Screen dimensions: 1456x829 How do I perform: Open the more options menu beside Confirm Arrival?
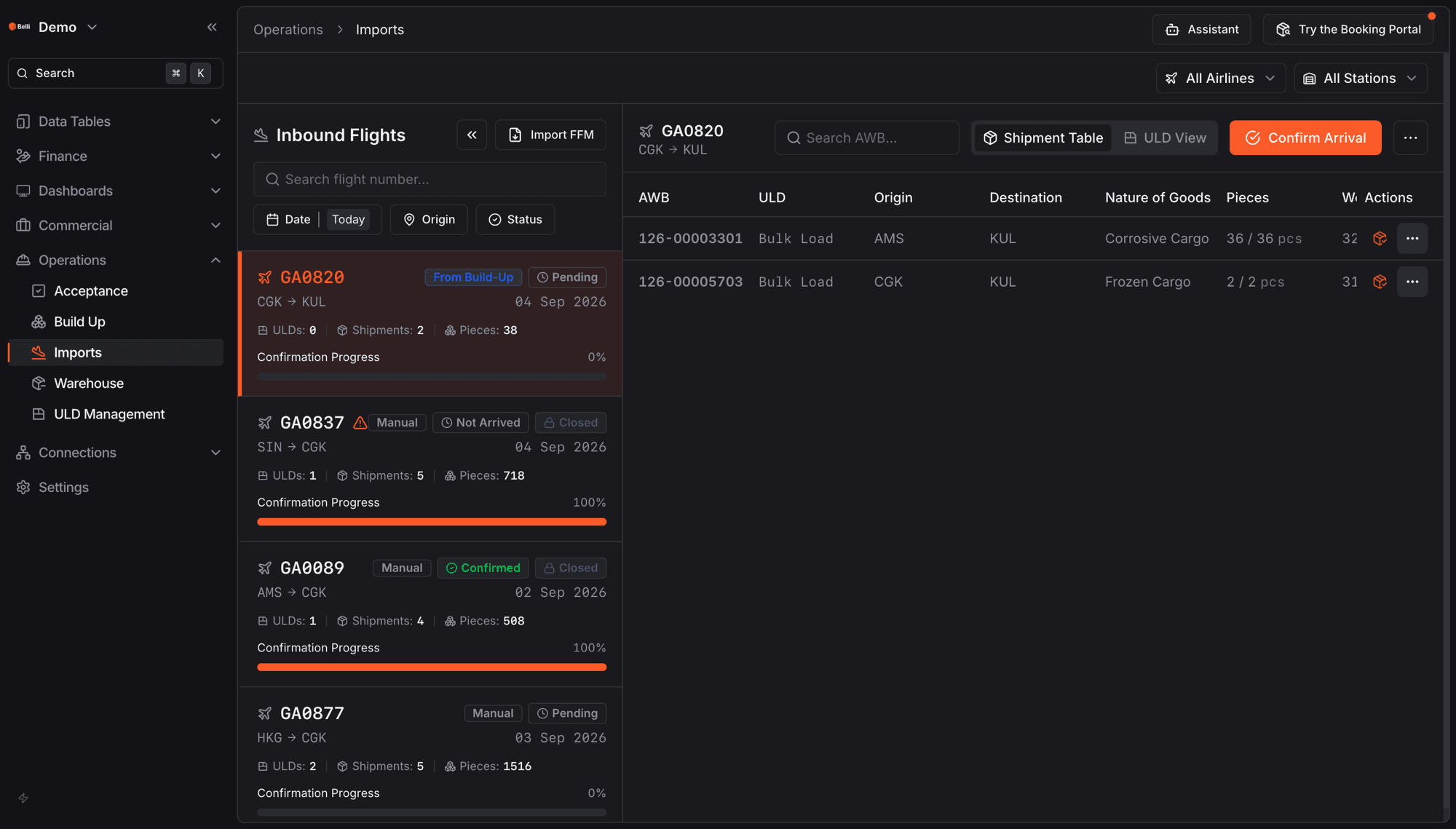[1410, 138]
